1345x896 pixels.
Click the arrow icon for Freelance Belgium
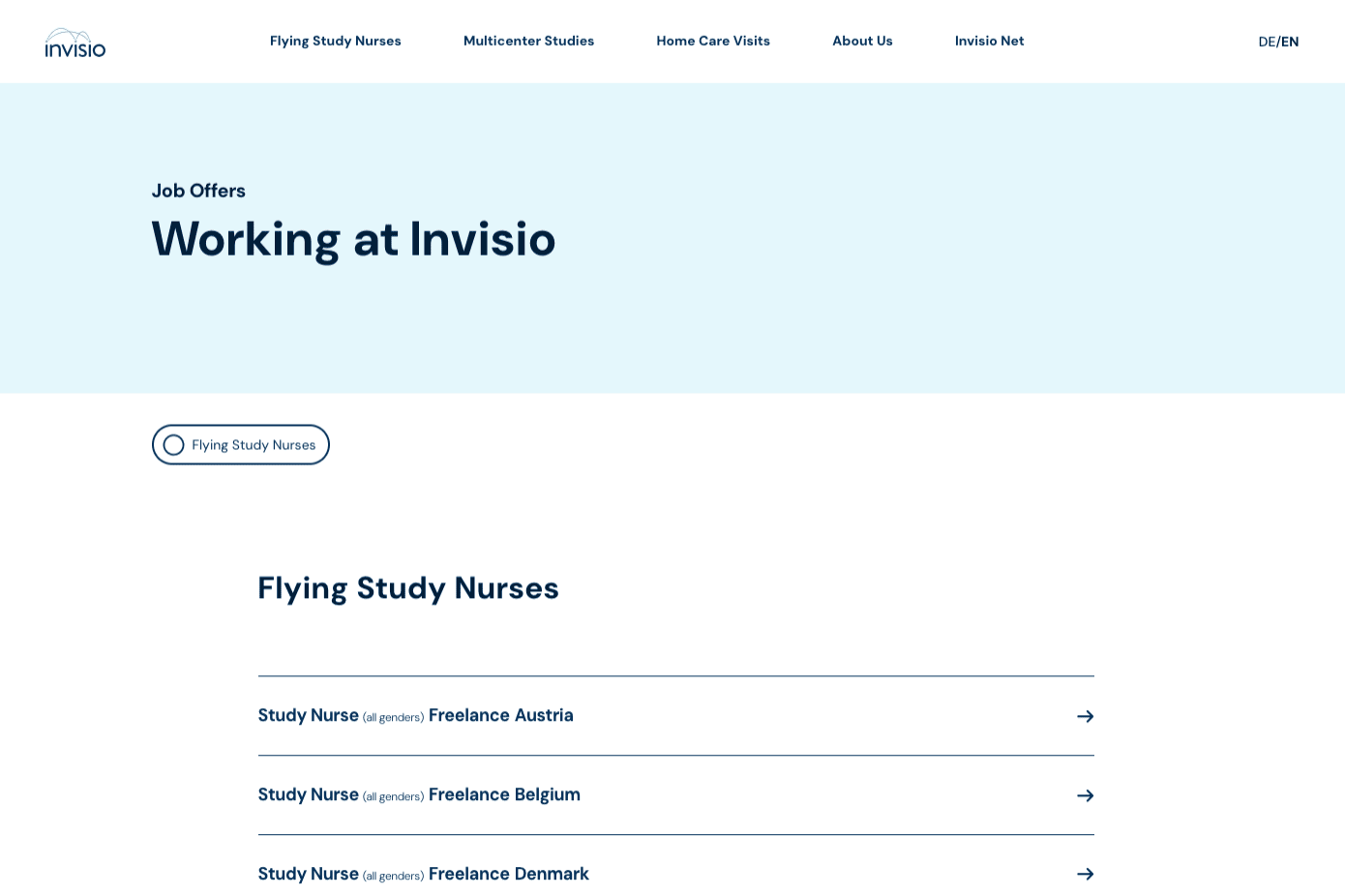[x=1086, y=795]
